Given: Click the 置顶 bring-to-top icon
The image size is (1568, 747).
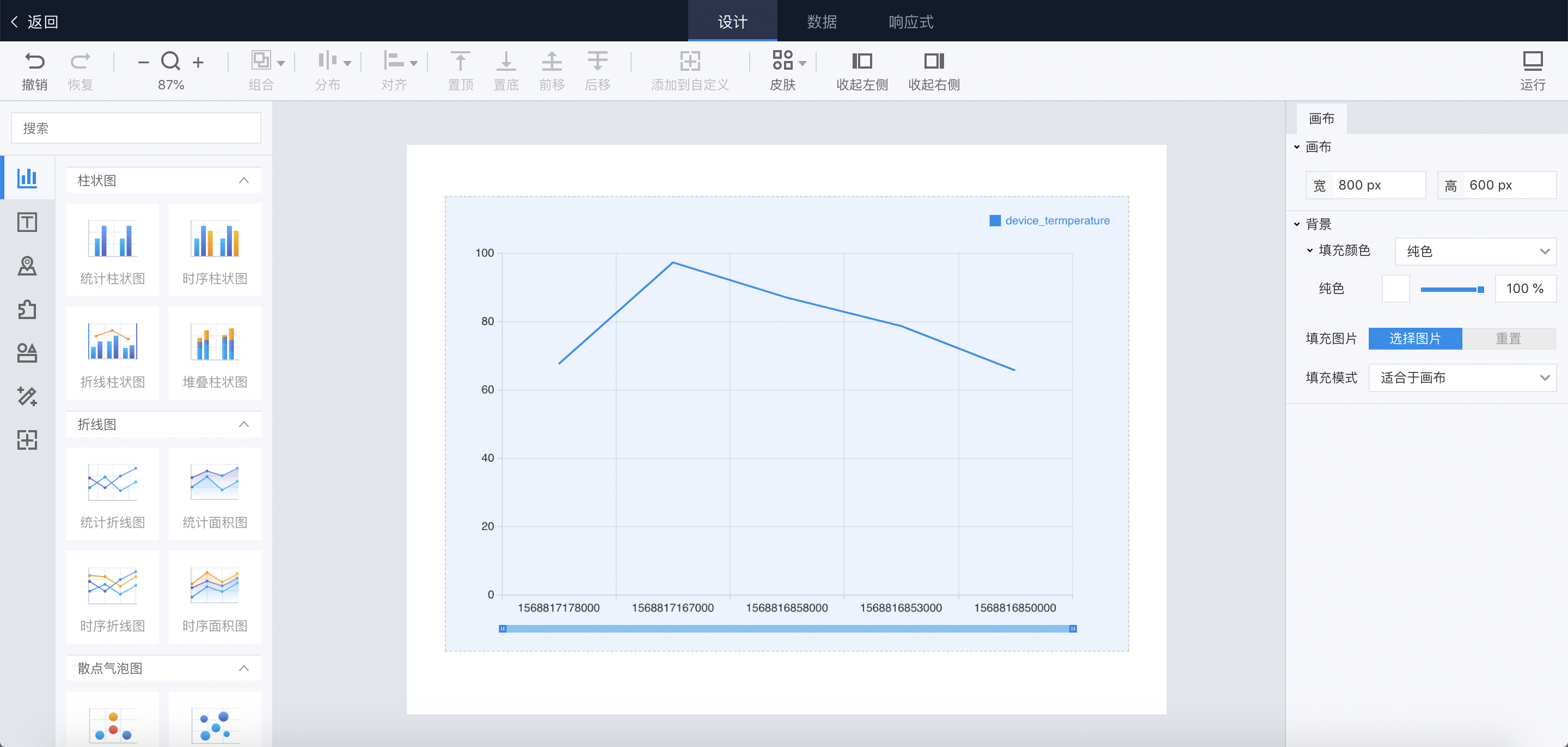Looking at the screenshot, I should 460,60.
